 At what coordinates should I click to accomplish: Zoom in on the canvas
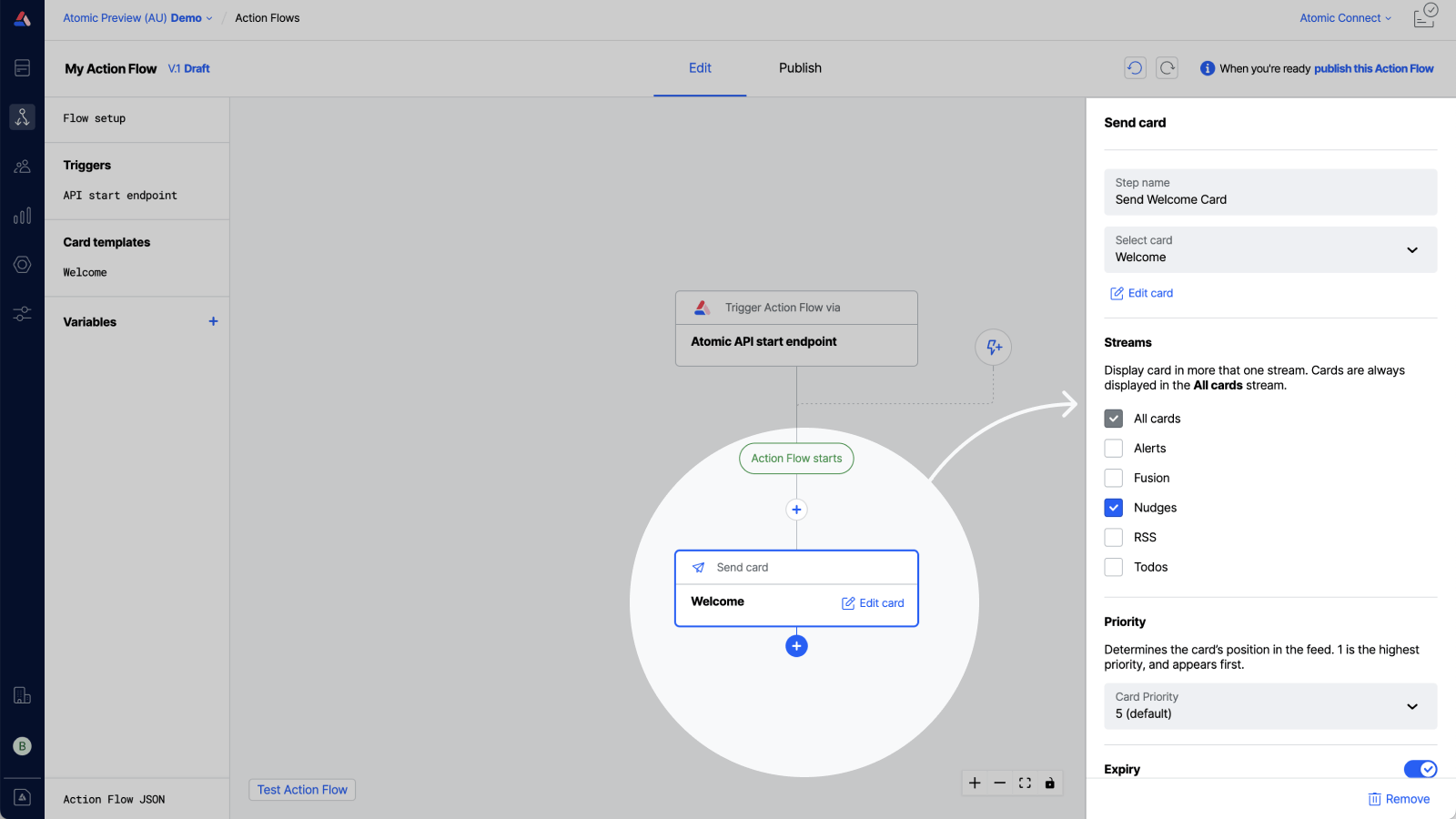(975, 783)
